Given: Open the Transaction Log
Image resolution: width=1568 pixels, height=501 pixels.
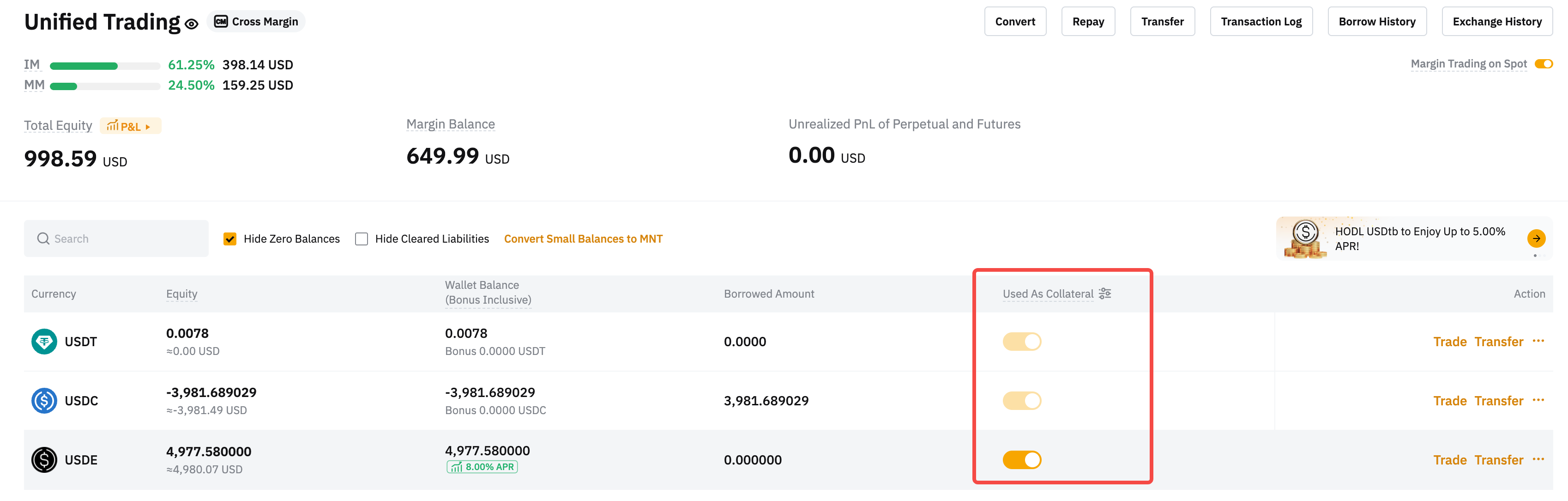Looking at the screenshot, I should pos(1260,21).
